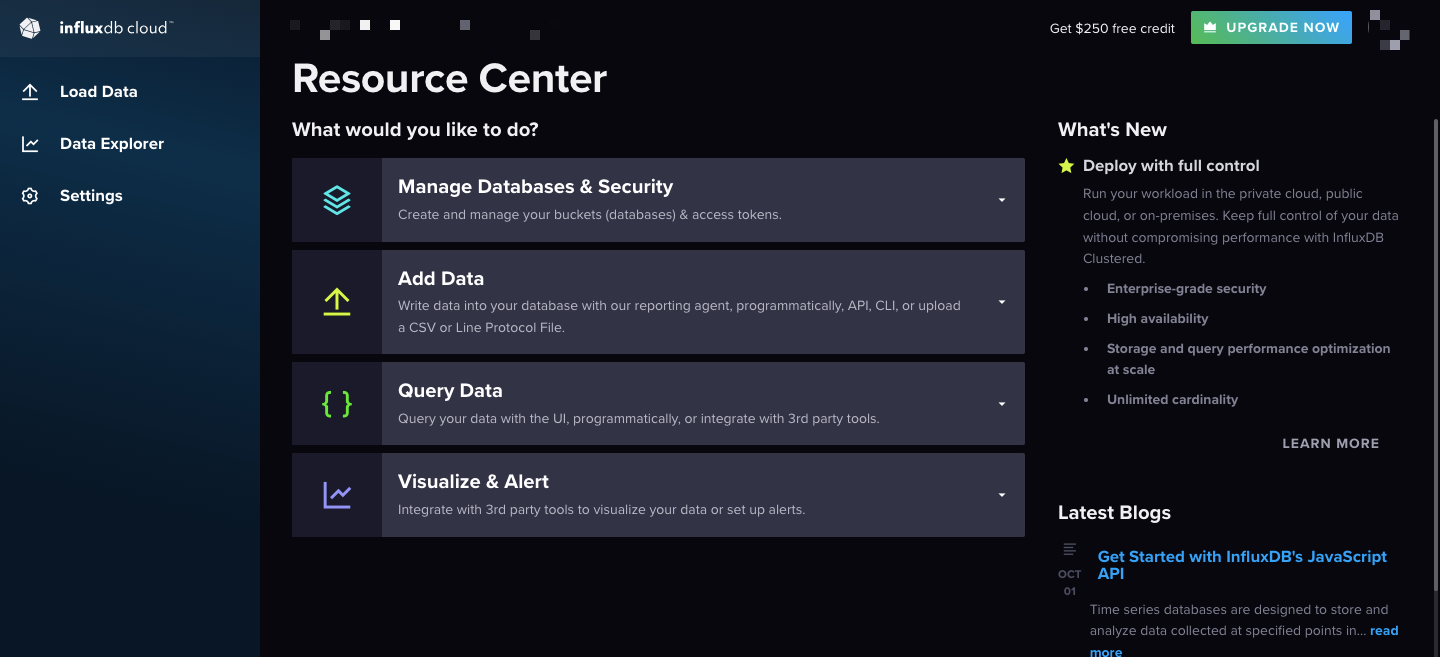Click the UPGRADE NOW button
The height and width of the screenshot is (657, 1440).
(x=1271, y=27)
